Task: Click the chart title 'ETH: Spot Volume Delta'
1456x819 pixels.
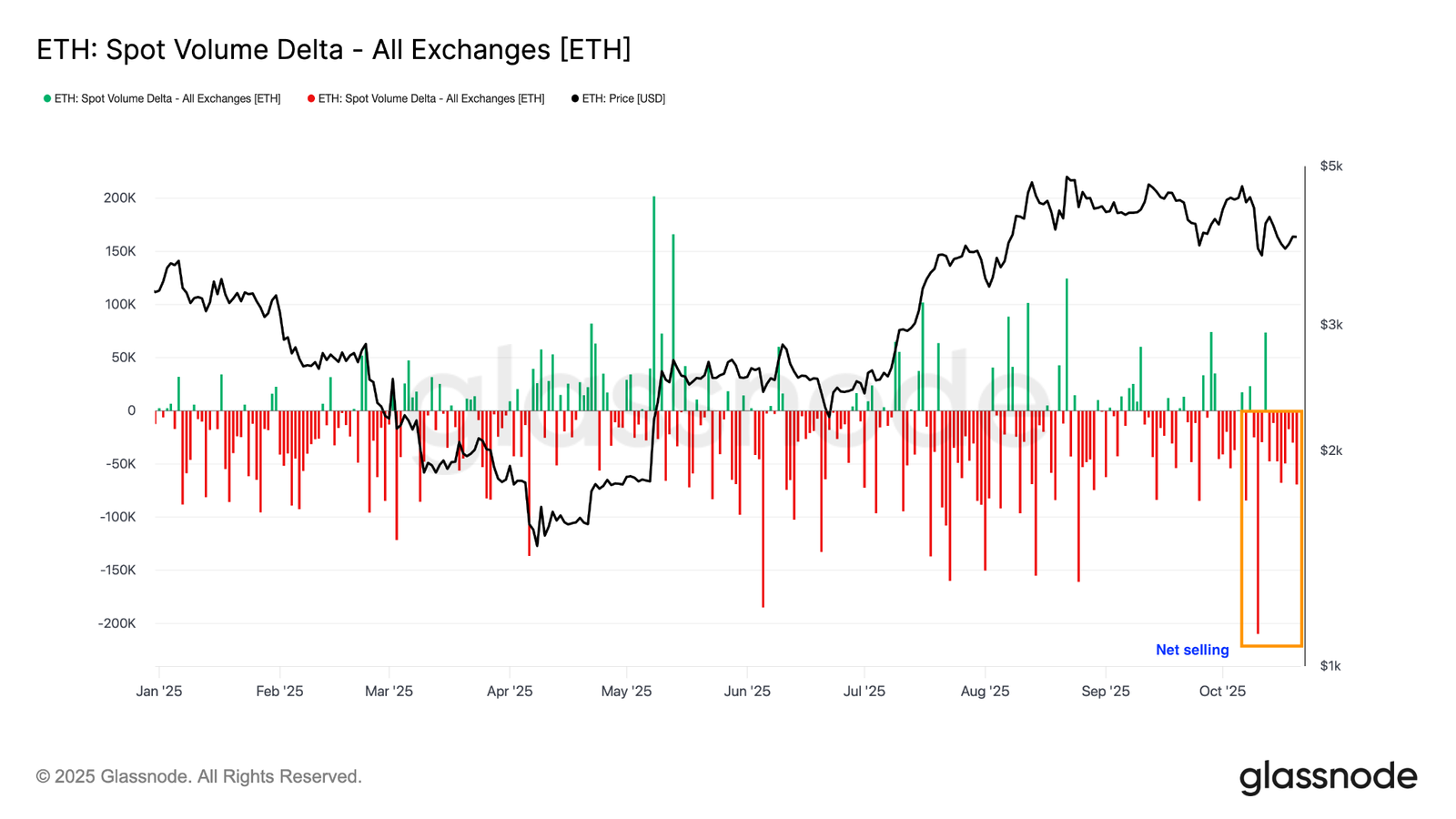Action: pyautogui.click(x=333, y=49)
